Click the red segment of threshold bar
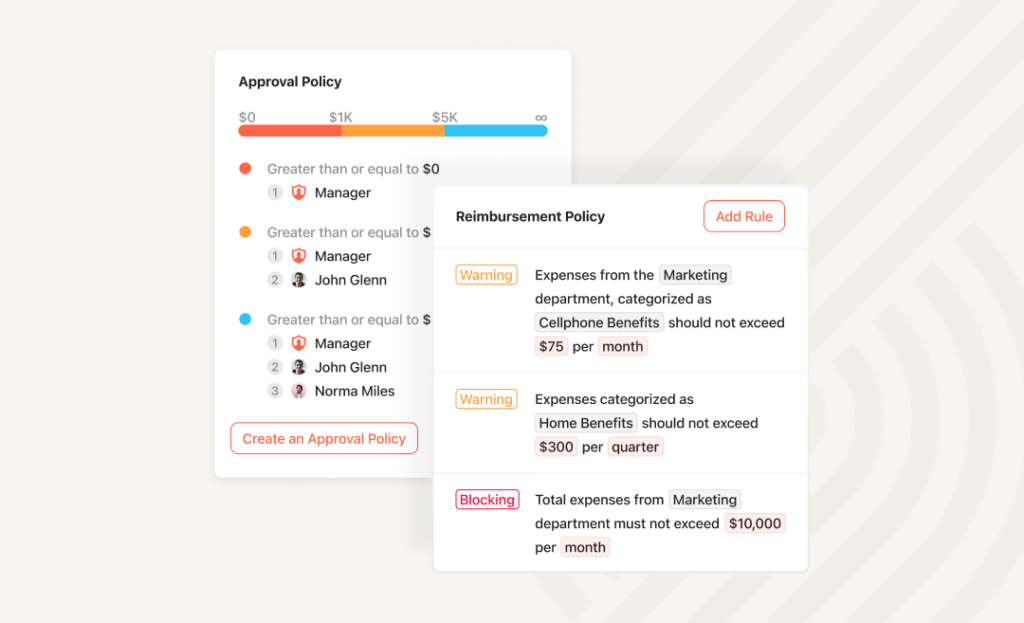The image size is (1024, 623). point(290,131)
